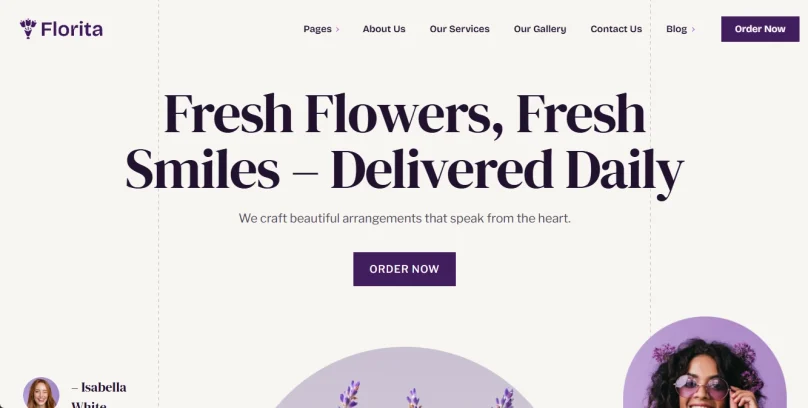Click Isabella's round avatar photo

point(41,393)
